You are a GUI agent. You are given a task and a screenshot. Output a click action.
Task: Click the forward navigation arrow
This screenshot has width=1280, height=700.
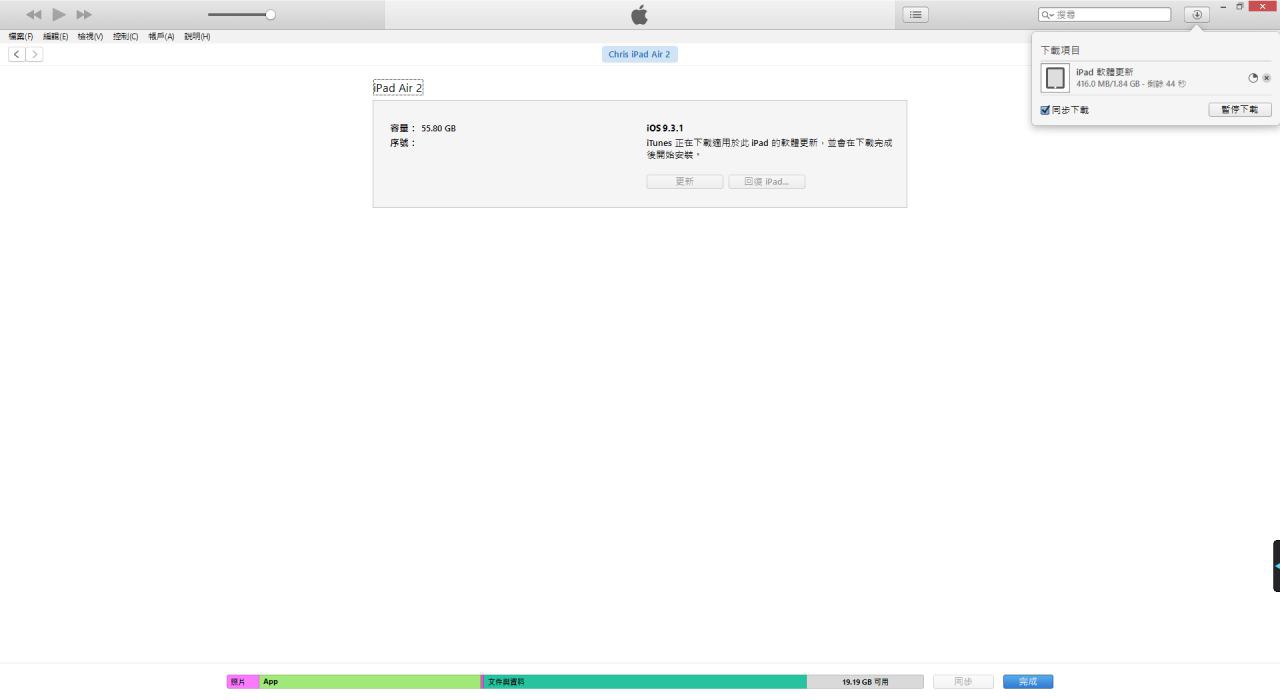(x=35, y=54)
